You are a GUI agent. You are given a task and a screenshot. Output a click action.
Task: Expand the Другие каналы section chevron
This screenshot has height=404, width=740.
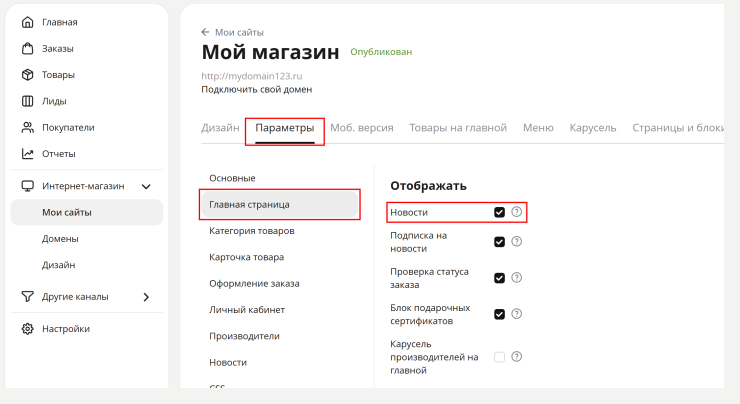point(146,297)
